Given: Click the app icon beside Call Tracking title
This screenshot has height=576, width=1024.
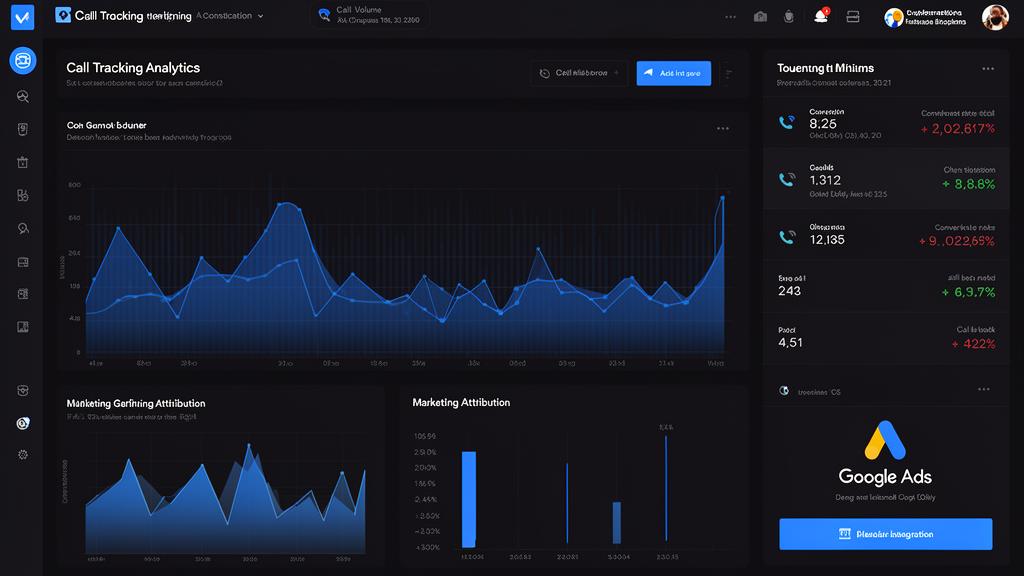Looking at the screenshot, I should (63, 15).
